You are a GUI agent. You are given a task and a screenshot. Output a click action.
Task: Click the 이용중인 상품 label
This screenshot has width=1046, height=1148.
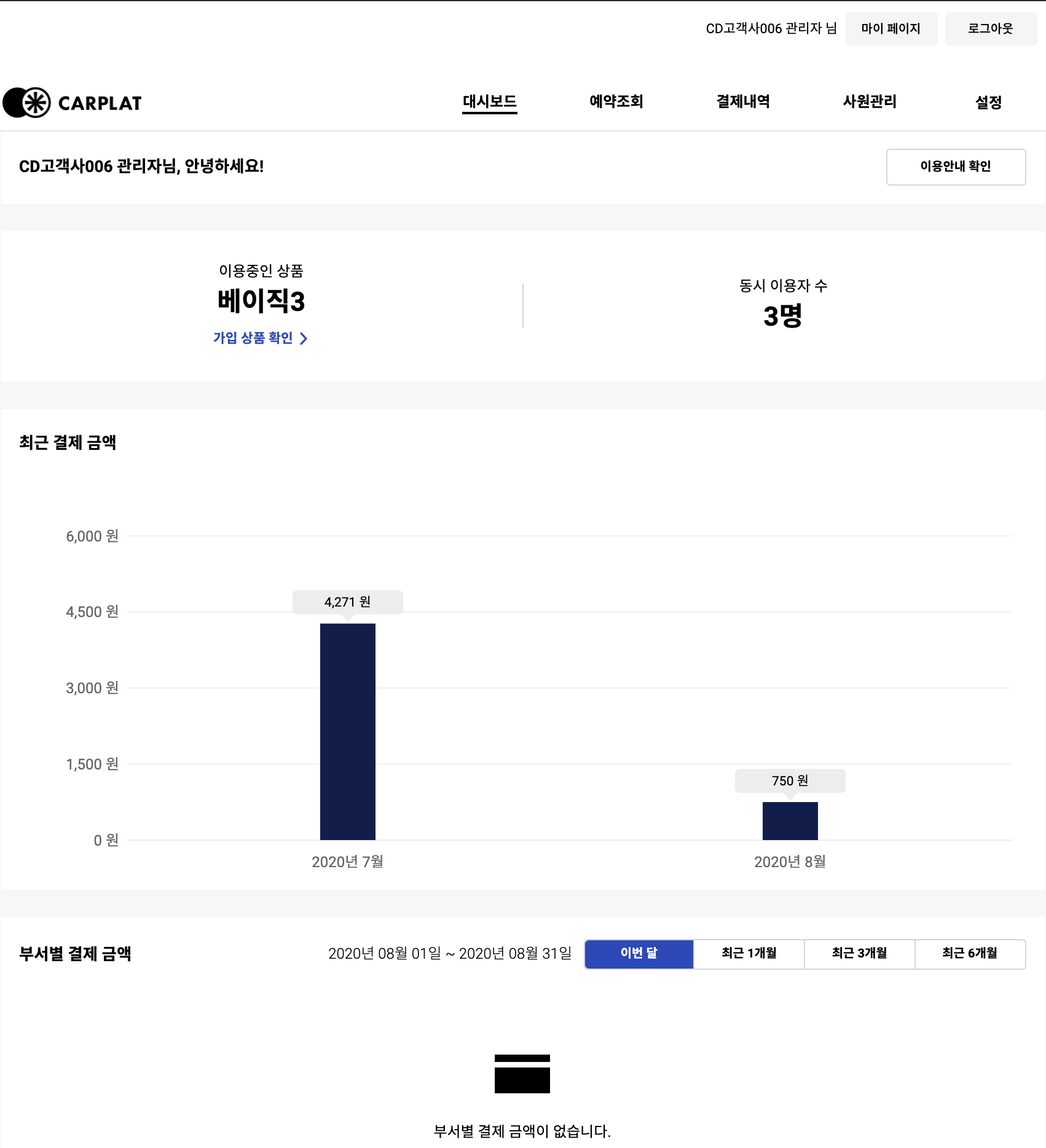[261, 270]
